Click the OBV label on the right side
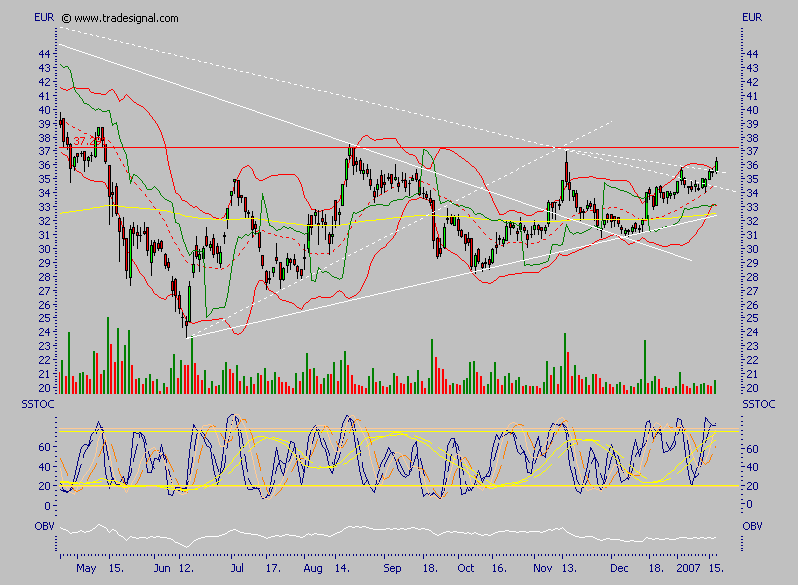Screen dimensions: 798x585 click(x=752, y=526)
